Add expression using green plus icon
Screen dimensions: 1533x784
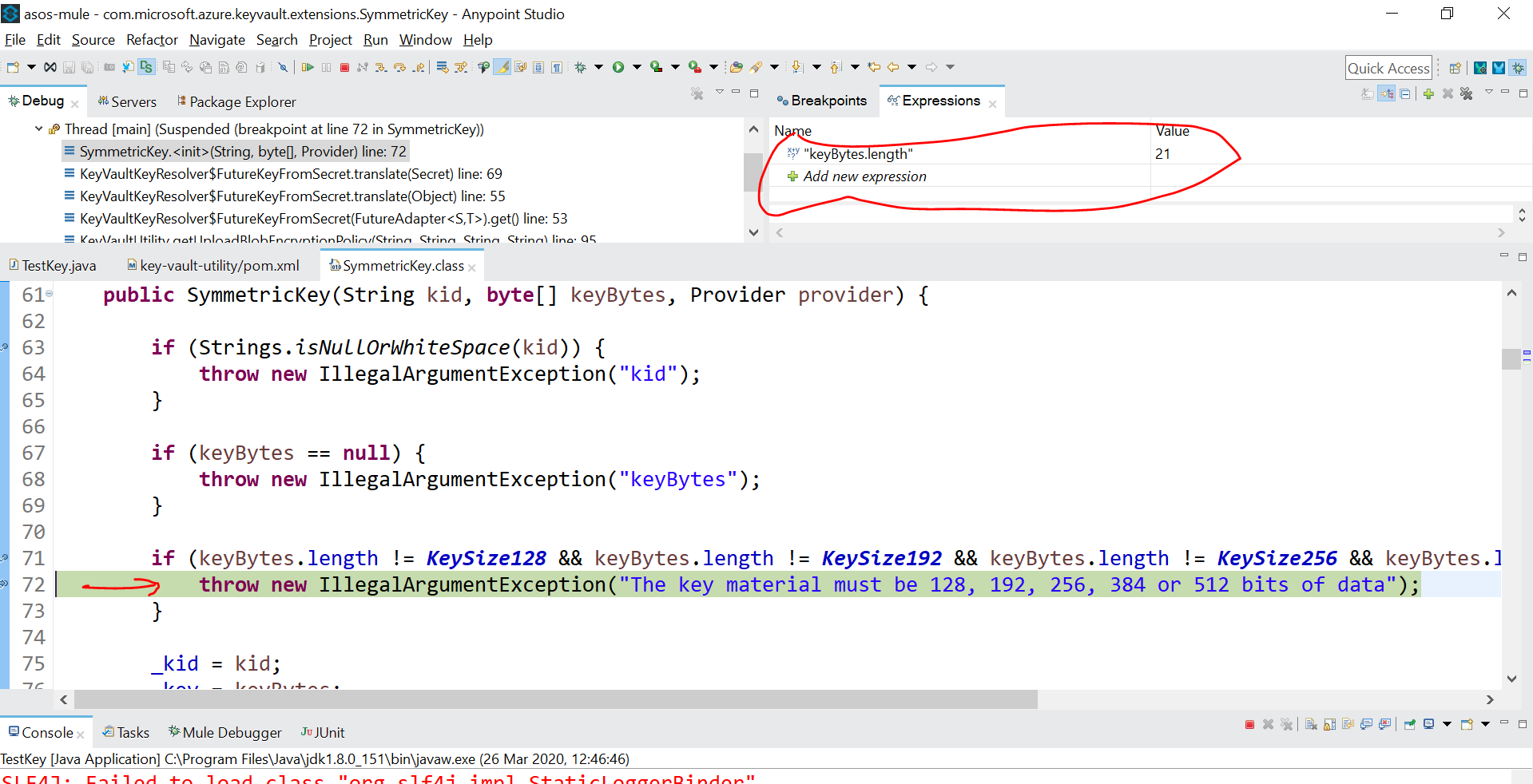(1428, 93)
